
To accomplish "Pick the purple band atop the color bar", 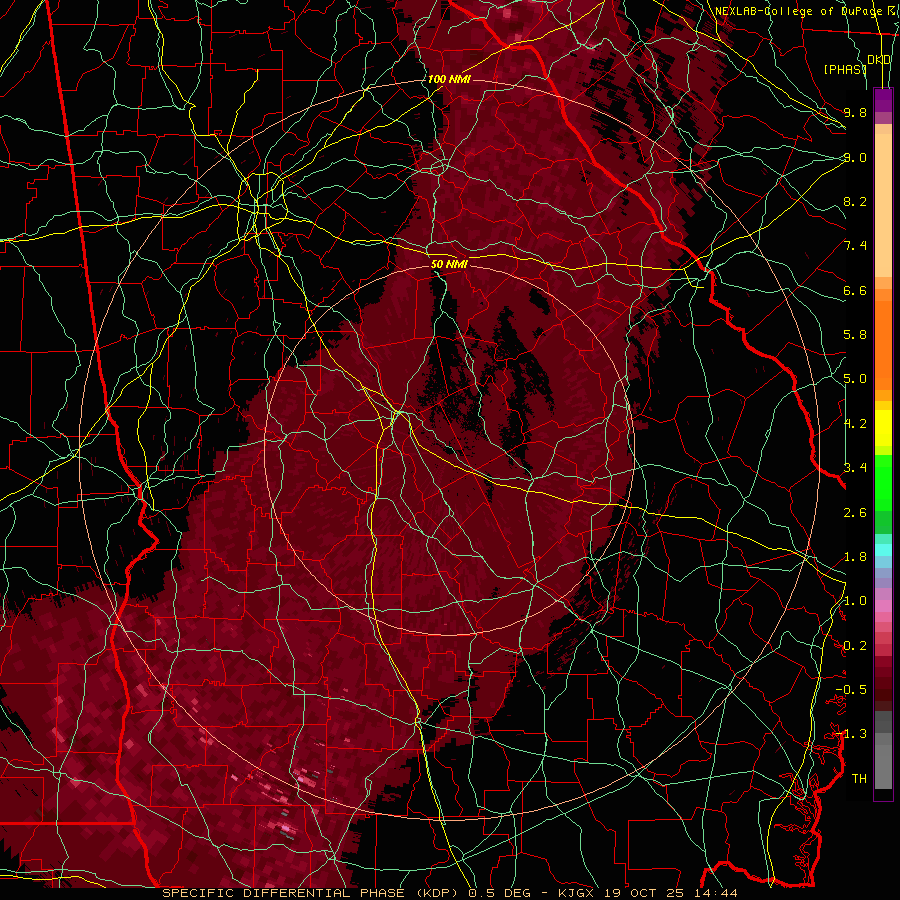I will tap(883, 101).
